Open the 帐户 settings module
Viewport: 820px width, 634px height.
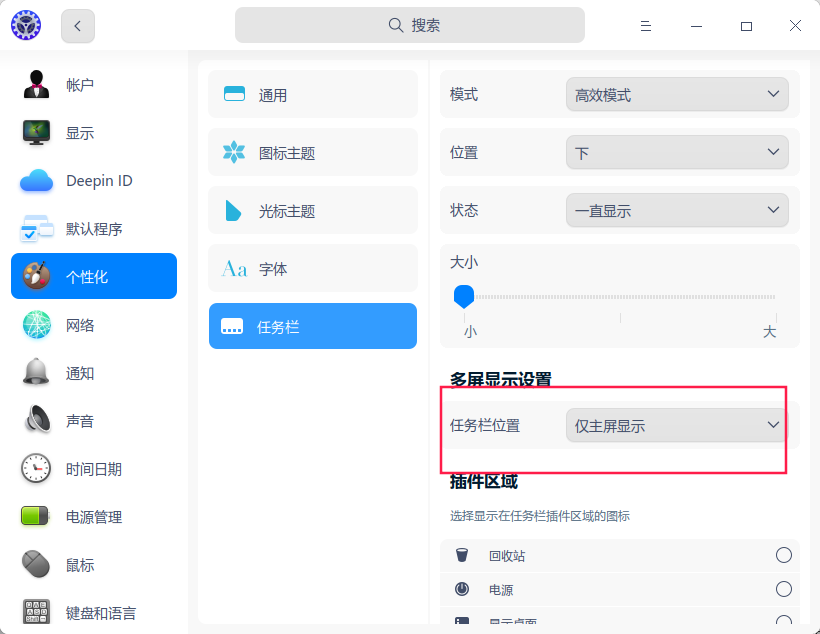(94, 85)
